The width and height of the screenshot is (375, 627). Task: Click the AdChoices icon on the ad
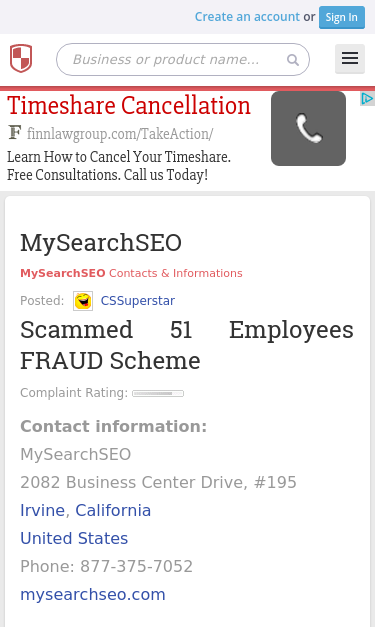pos(367,98)
